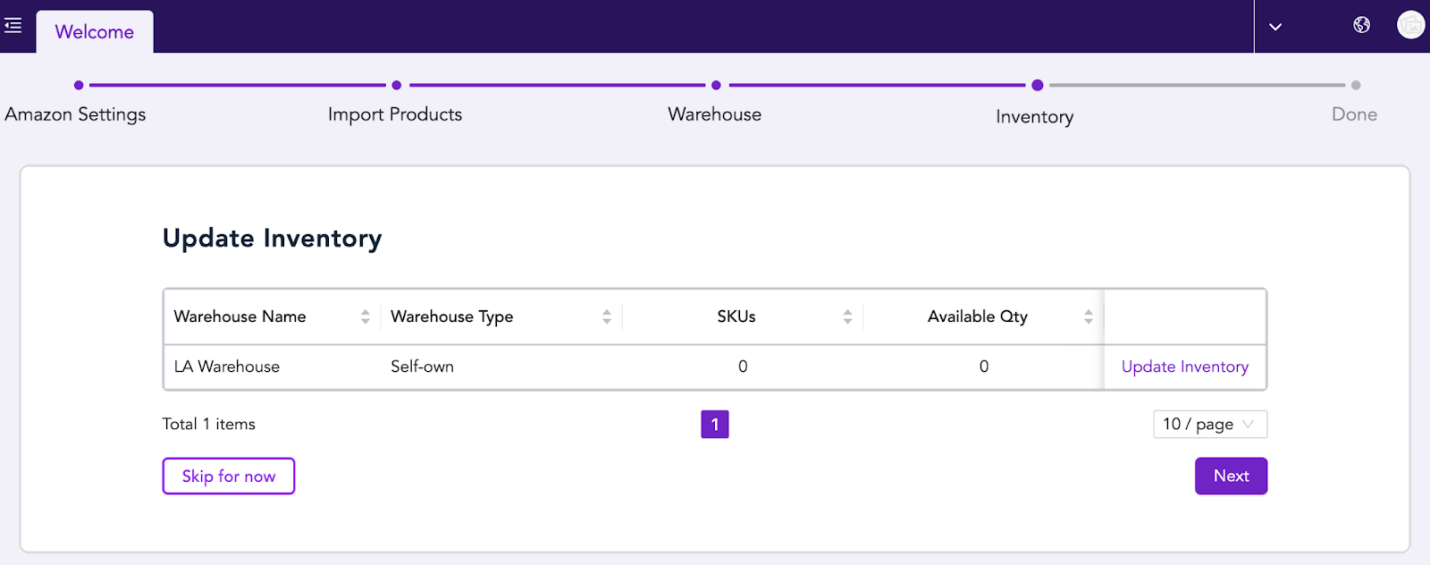Open the globe language selector
Screen dimensions: 1430x565
(1361, 25)
